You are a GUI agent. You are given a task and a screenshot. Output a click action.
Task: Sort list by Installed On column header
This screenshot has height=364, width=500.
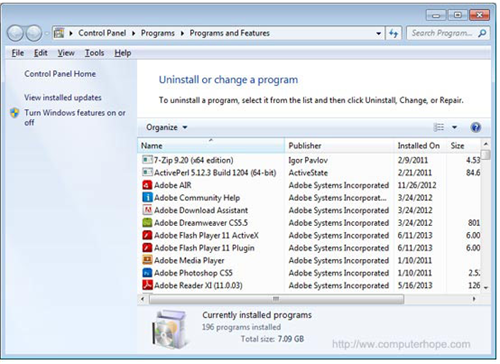pyautogui.click(x=419, y=146)
